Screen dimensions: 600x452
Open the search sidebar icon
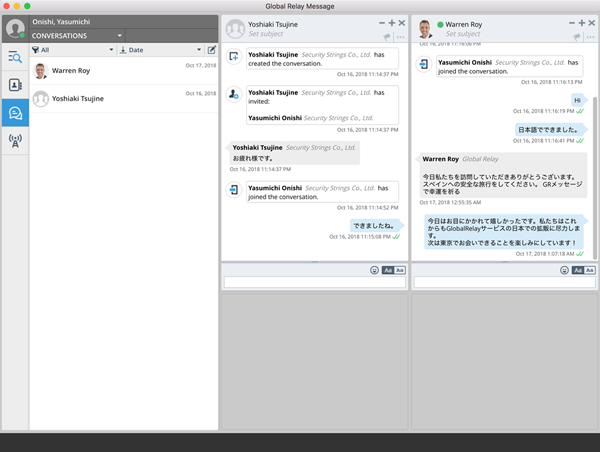(15, 57)
